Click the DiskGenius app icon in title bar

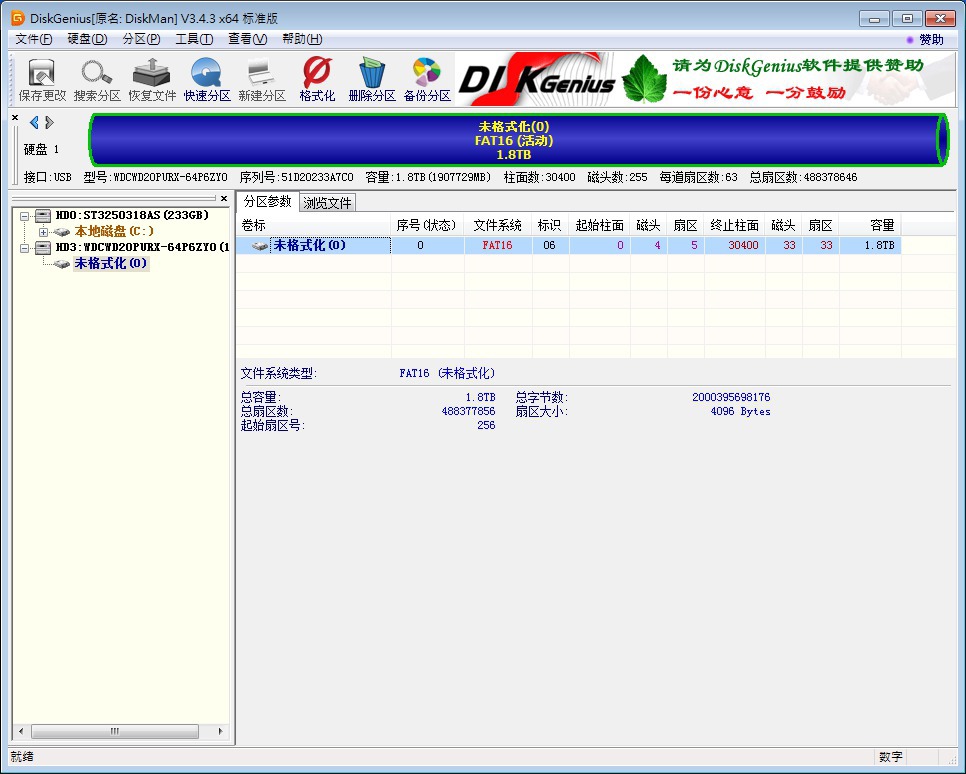pos(18,18)
